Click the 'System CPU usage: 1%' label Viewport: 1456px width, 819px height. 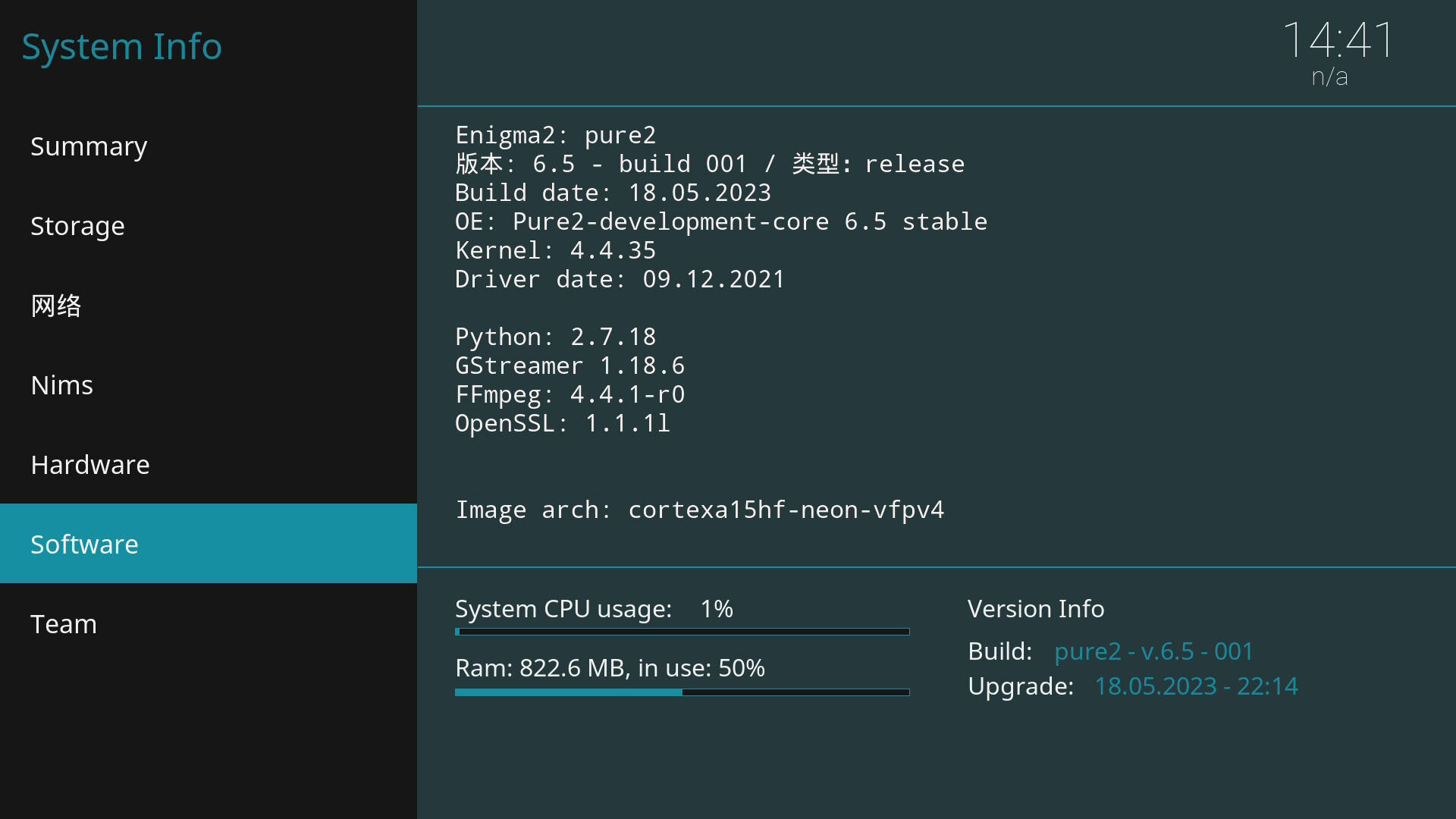pyautogui.click(x=594, y=609)
